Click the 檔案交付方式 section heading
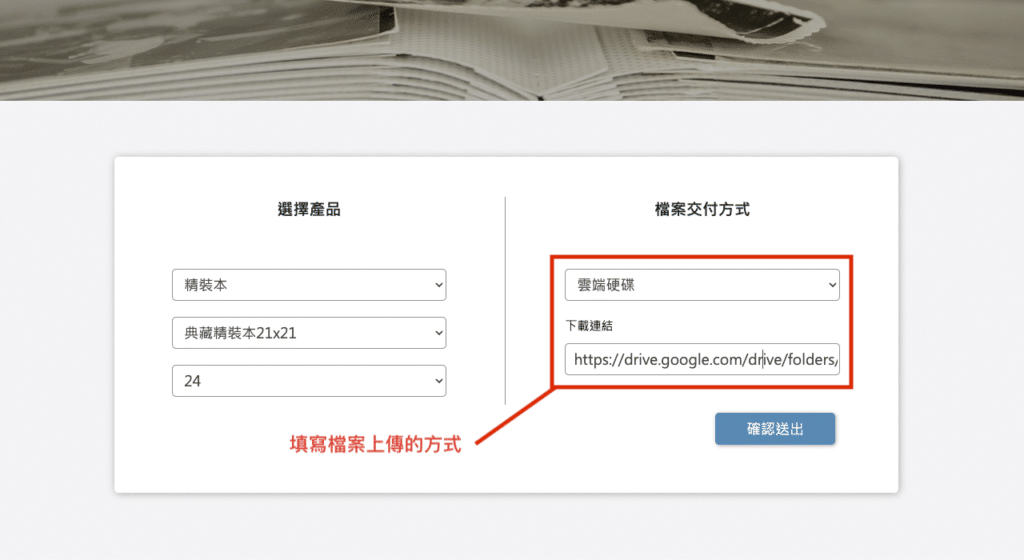 tap(702, 209)
